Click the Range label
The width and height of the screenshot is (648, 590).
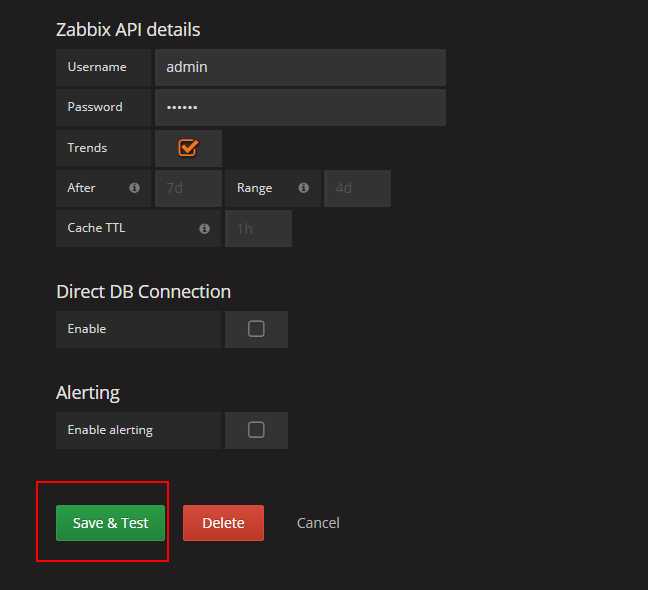pyautogui.click(x=255, y=188)
